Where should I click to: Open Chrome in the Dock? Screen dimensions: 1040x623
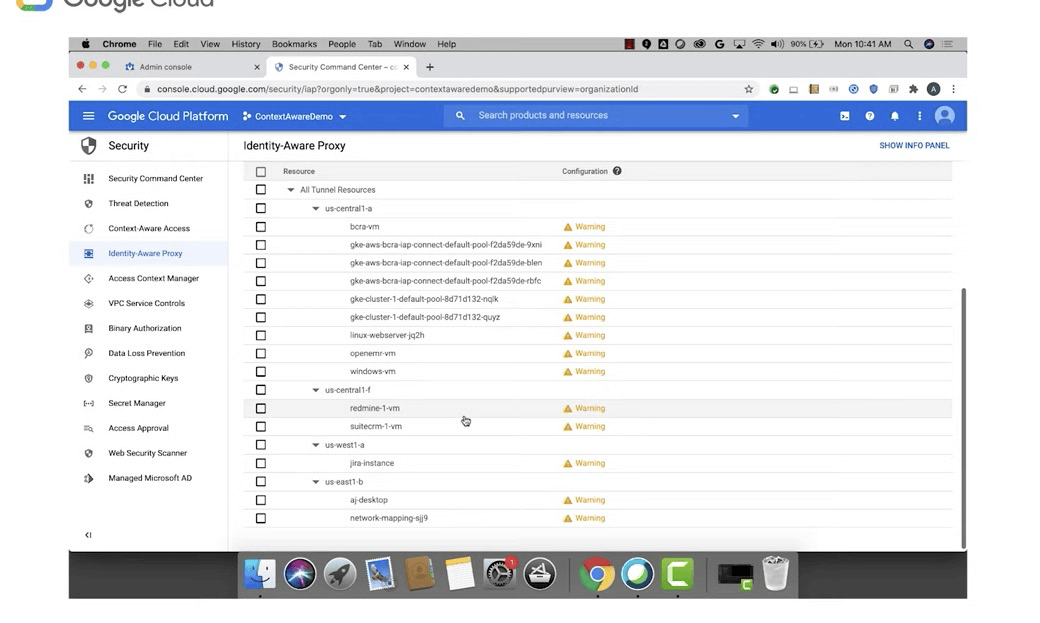[597, 574]
